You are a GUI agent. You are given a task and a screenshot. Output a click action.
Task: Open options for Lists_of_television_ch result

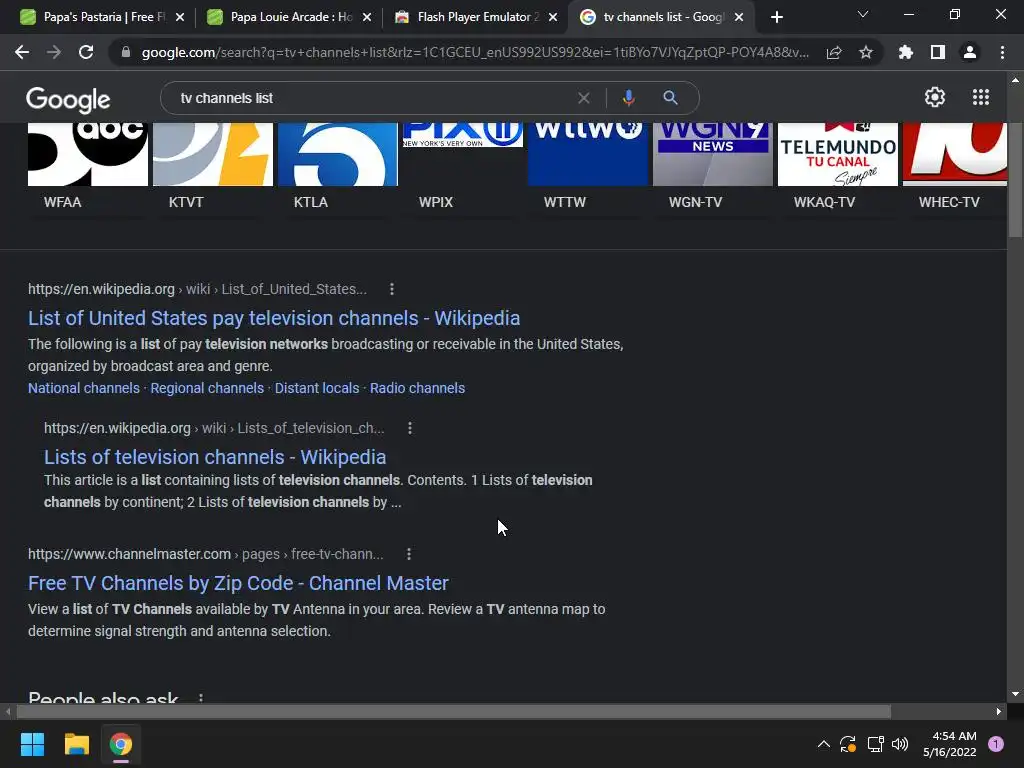[409, 428]
